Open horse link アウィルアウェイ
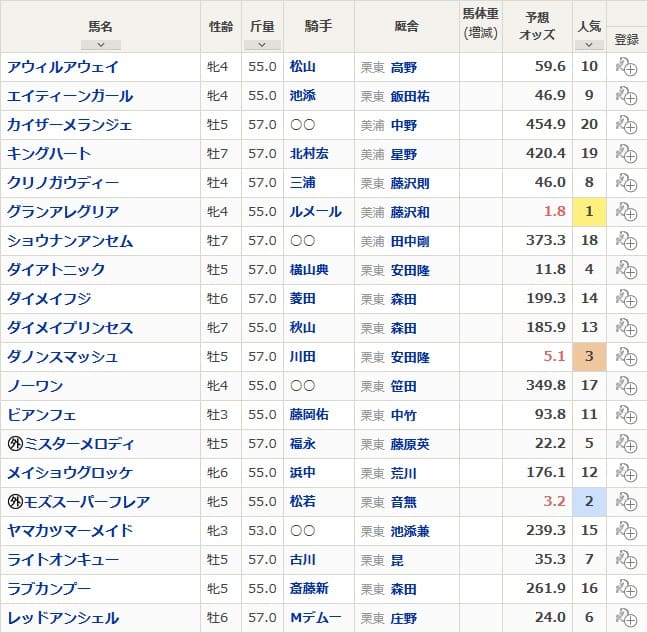 pos(63,67)
